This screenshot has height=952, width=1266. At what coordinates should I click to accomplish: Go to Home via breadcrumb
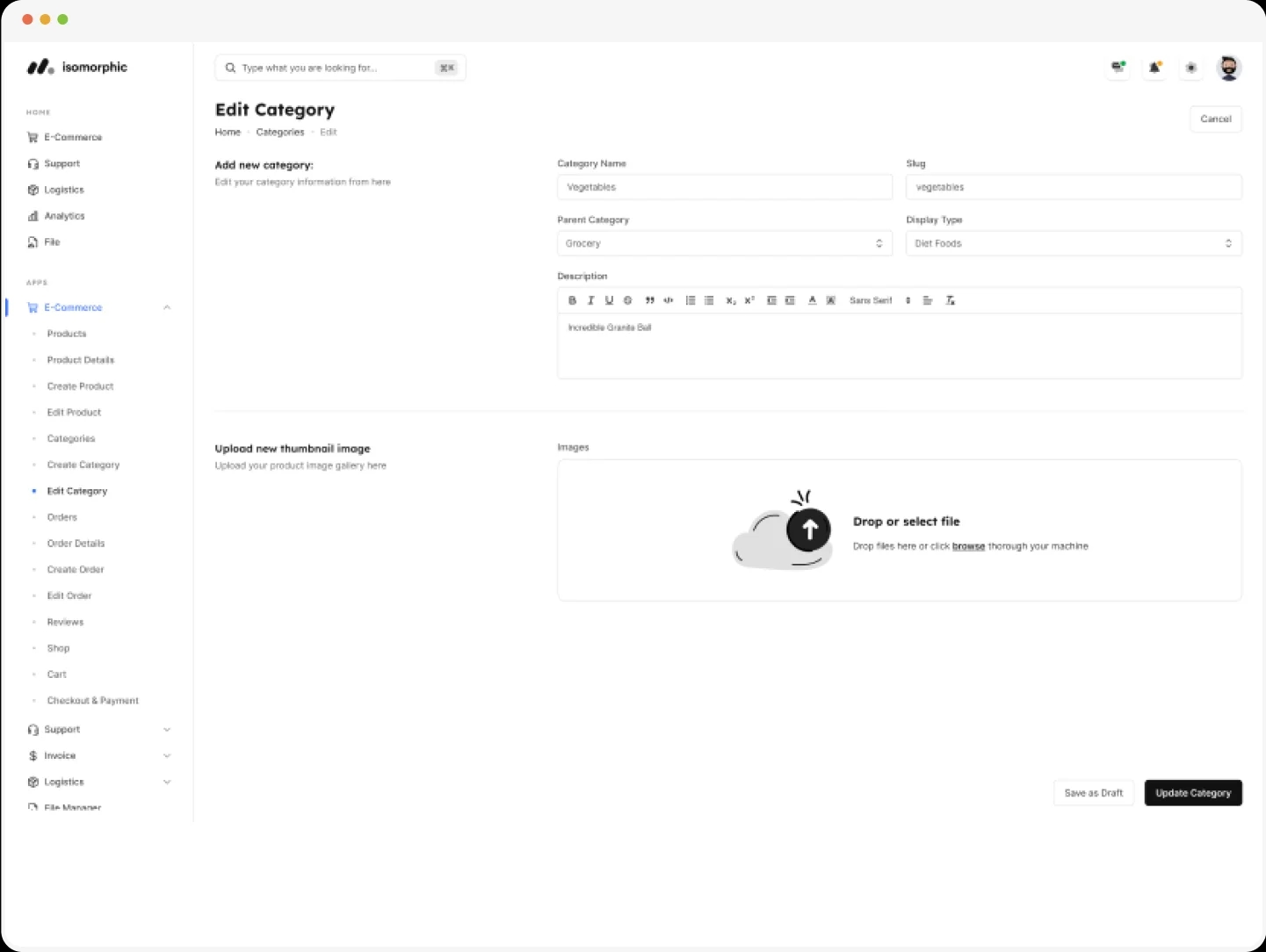pyautogui.click(x=228, y=132)
